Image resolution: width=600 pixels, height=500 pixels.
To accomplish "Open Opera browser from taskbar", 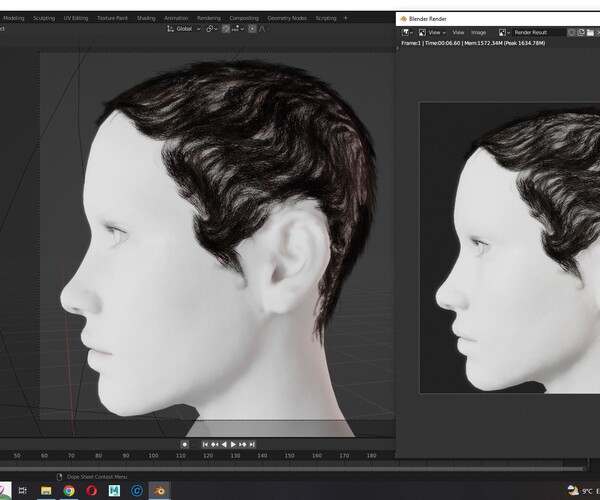I will pos(91,490).
